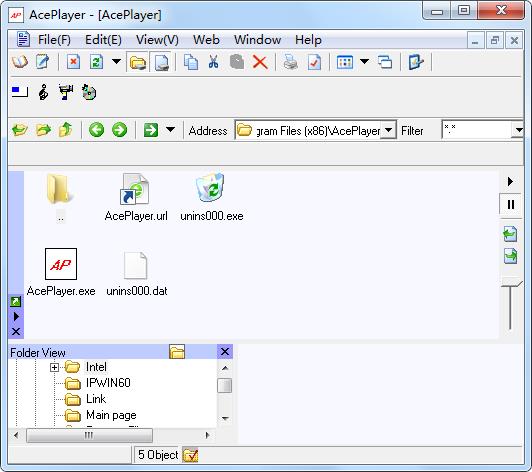Click the cascade windows icon
This screenshot has height=472, width=532.
click(x=385, y=62)
